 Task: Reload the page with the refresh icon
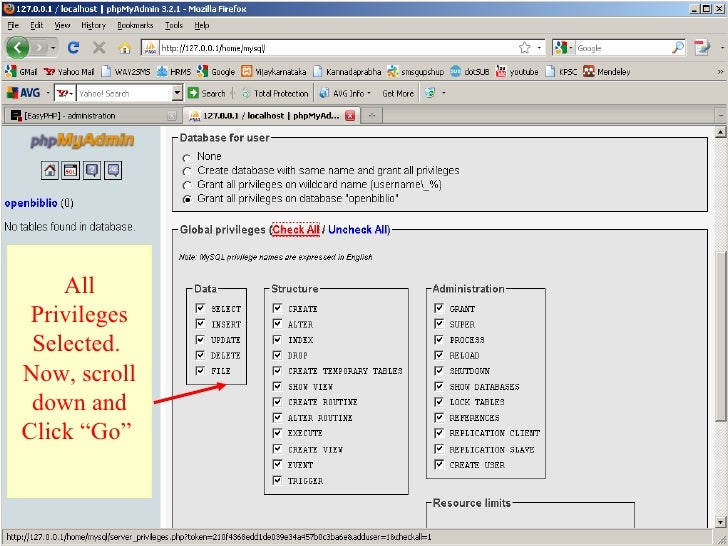click(73, 47)
